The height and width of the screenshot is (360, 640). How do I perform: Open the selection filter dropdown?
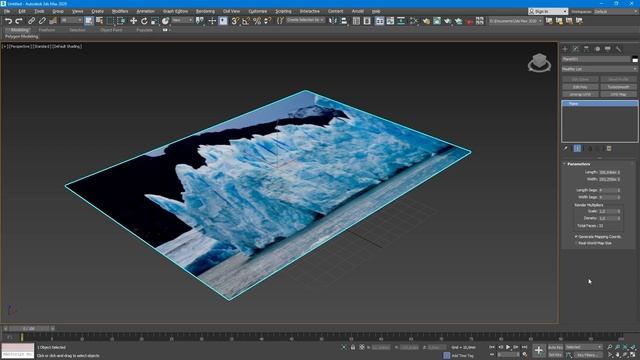click(x=71, y=20)
